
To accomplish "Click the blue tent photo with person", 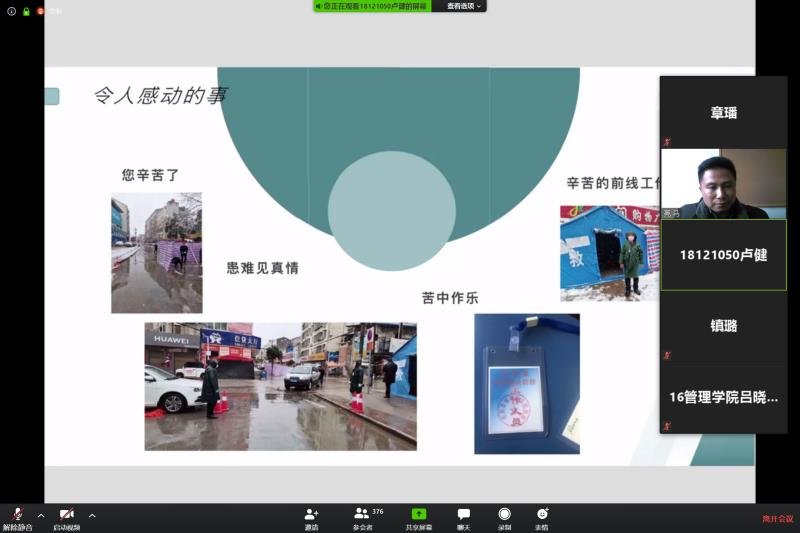I will [x=610, y=253].
